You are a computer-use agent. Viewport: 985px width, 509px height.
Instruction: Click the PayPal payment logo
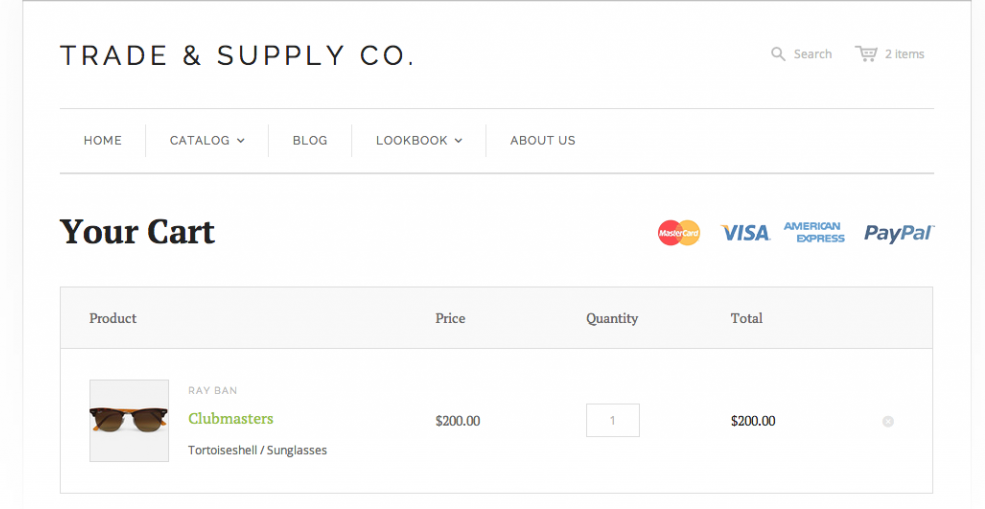(x=898, y=233)
